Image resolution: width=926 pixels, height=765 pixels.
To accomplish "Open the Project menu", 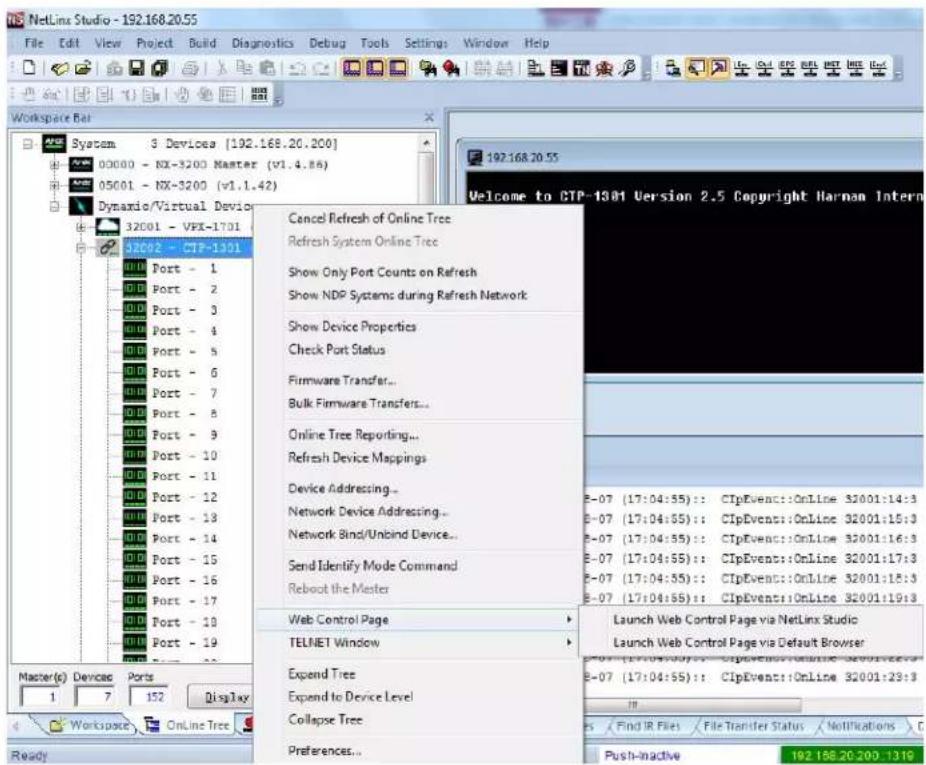I will pyautogui.click(x=154, y=43).
